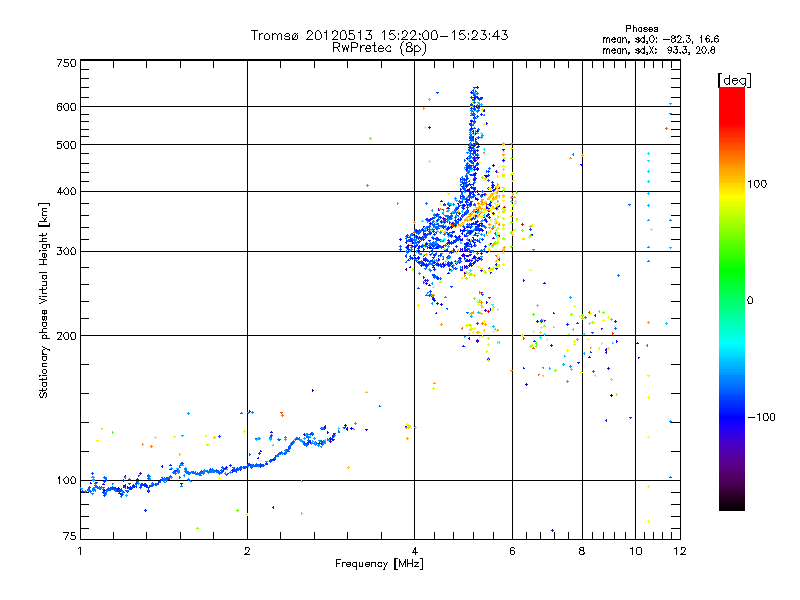This screenshot has height=600, width=800.
Task: Click the x-axis tick label "6"
Action: point(512,551)
